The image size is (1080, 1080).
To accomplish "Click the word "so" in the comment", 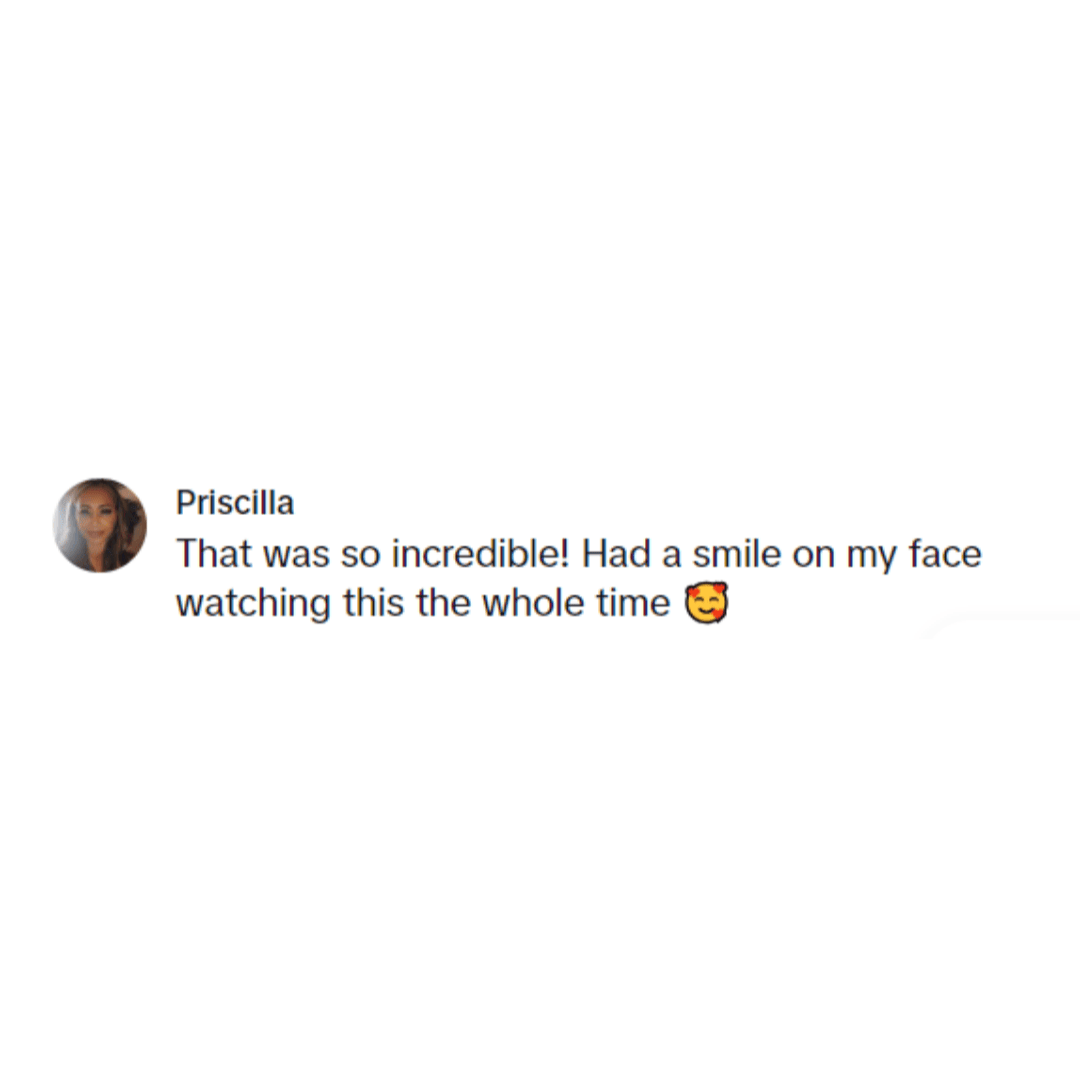I will [360, 555].
